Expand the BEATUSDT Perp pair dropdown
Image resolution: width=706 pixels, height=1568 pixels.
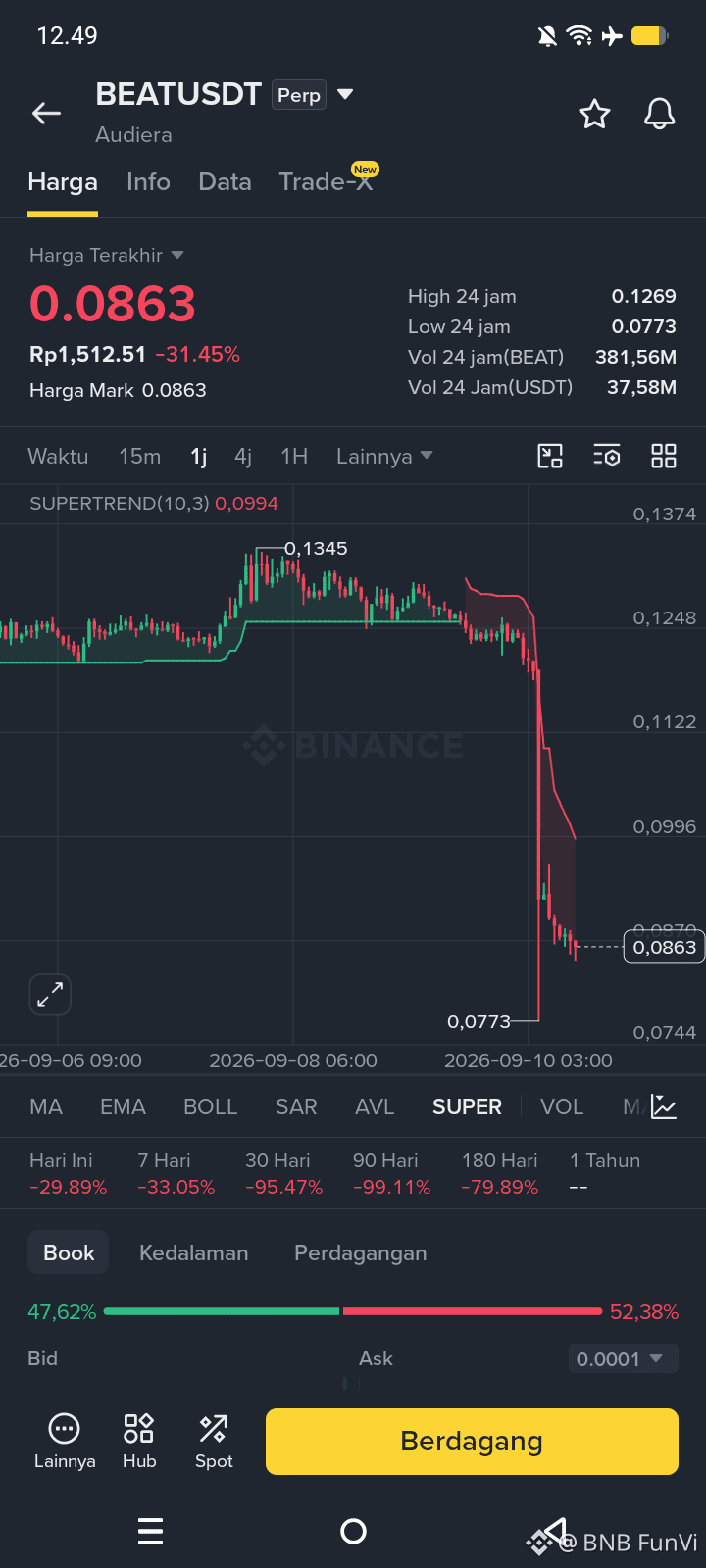click(x=345, y=95)
